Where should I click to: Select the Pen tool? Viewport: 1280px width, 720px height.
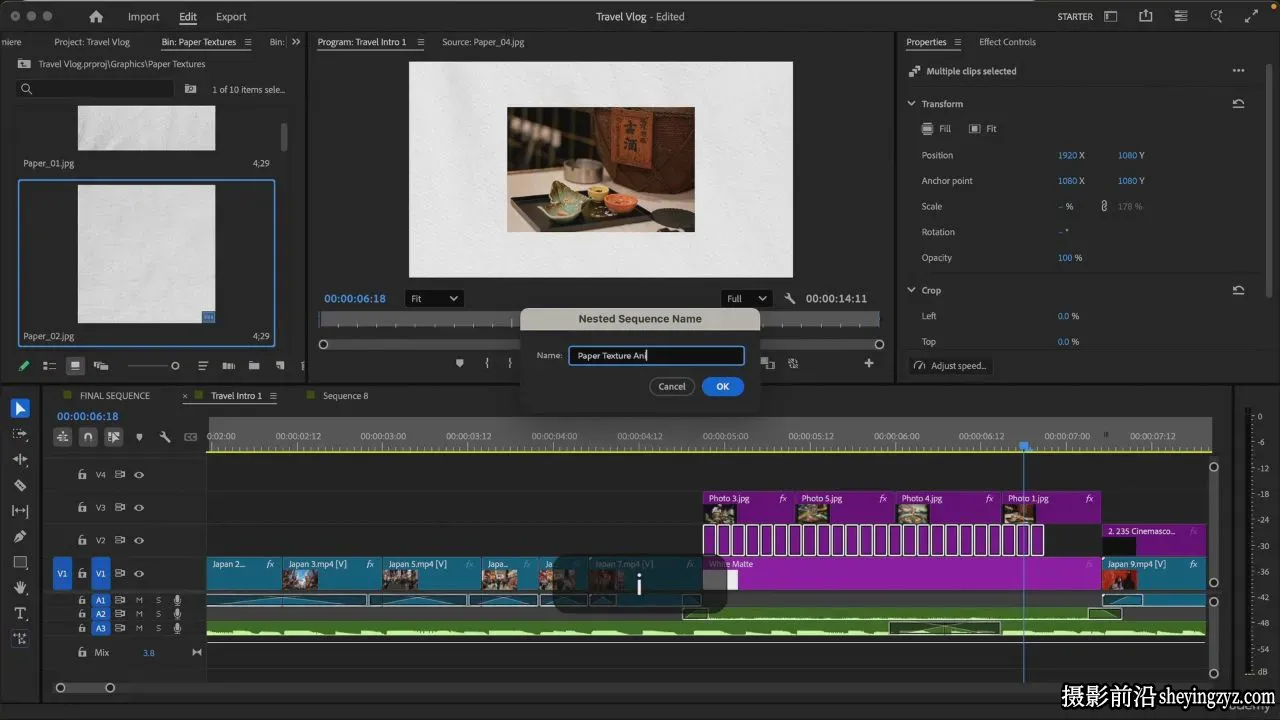click(20, 537)
